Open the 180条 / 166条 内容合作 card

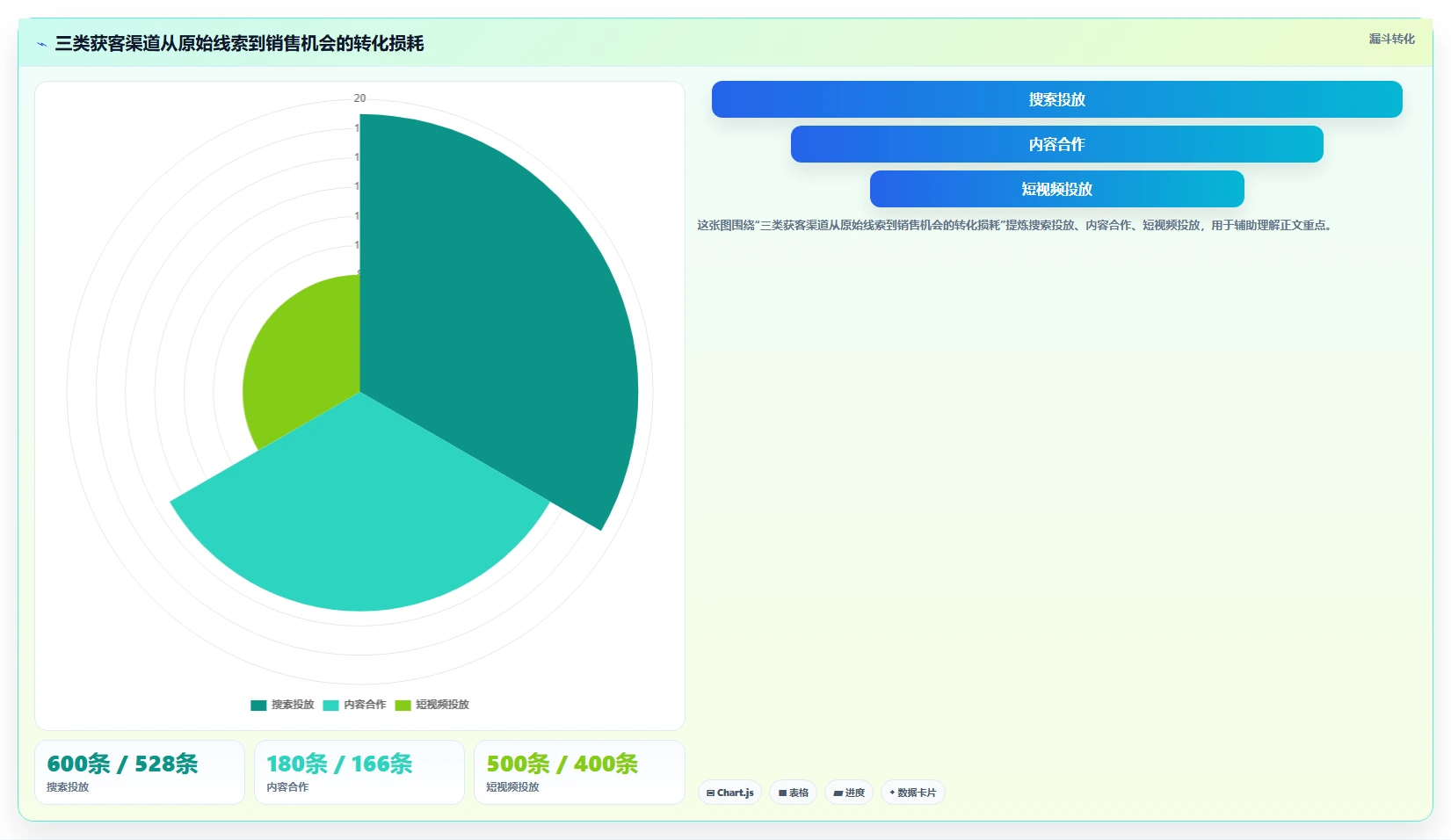[359, 772]
